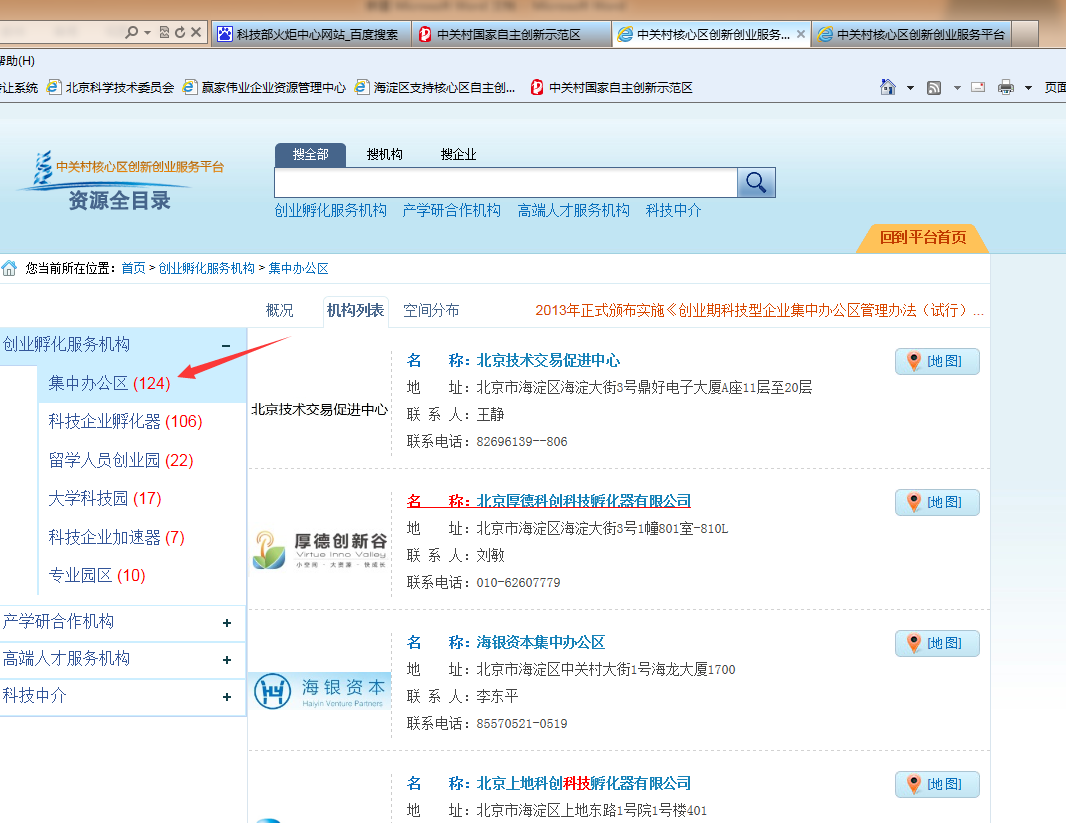Click breadcrumb link 首页
Screen dimensions: 1066x823
point(133,268)
